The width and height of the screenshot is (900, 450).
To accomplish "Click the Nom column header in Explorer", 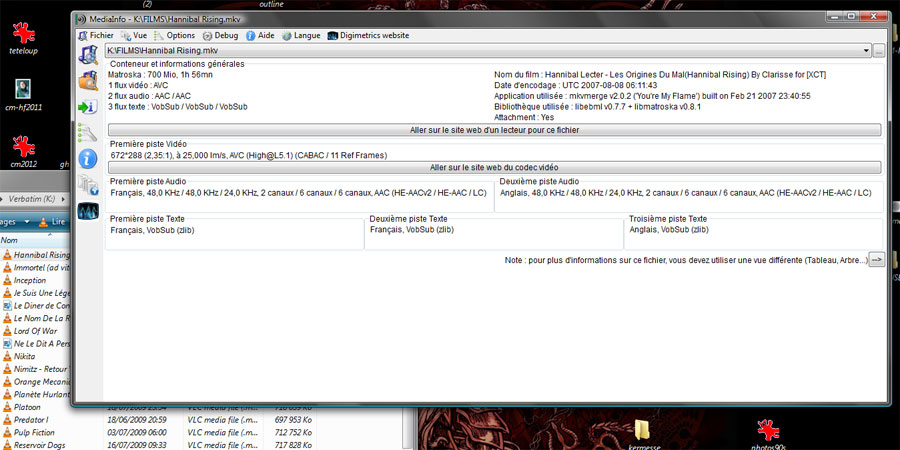I will click(34, 240).
